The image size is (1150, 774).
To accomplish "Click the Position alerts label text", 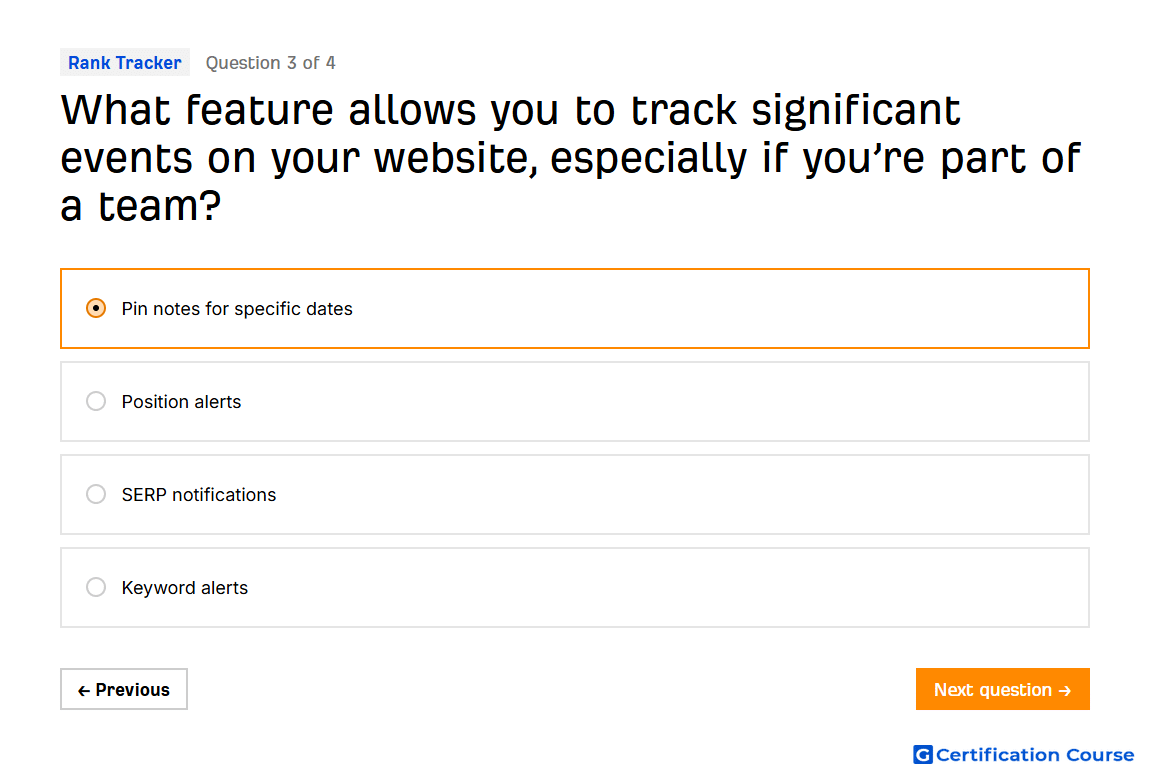I will click(181, 402).
